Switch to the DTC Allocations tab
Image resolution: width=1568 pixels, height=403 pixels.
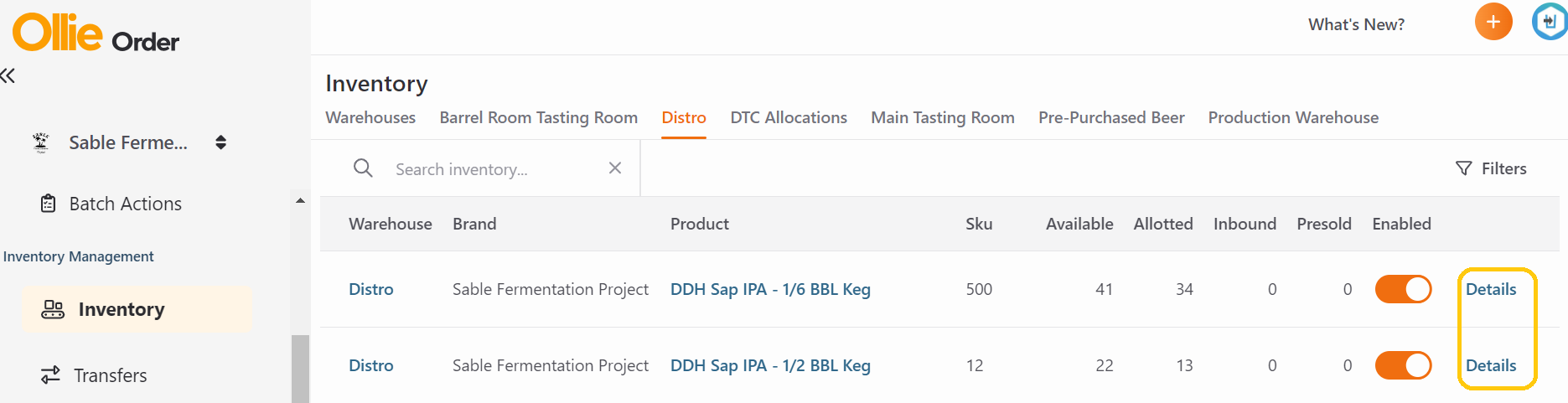pyautogui.click(x=789, y=118)
